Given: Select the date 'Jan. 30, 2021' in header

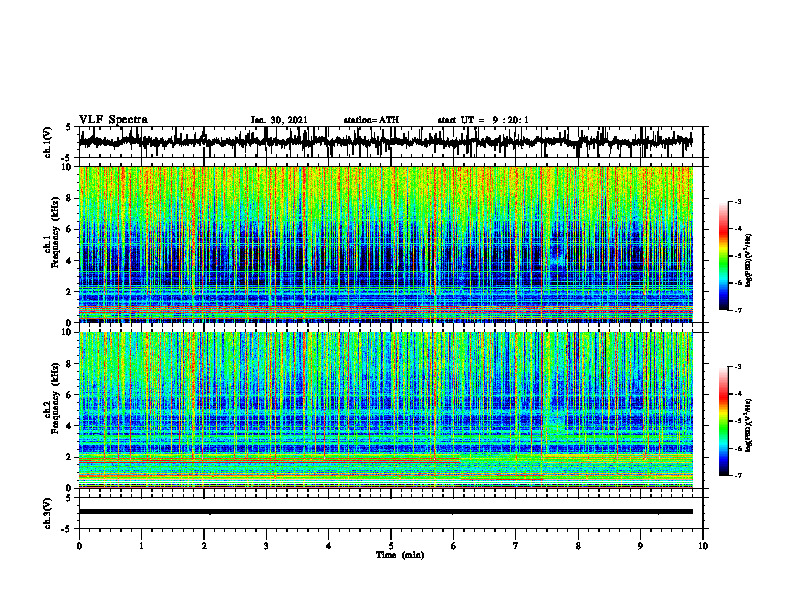Looking at the screenshot, I should 279,120.
